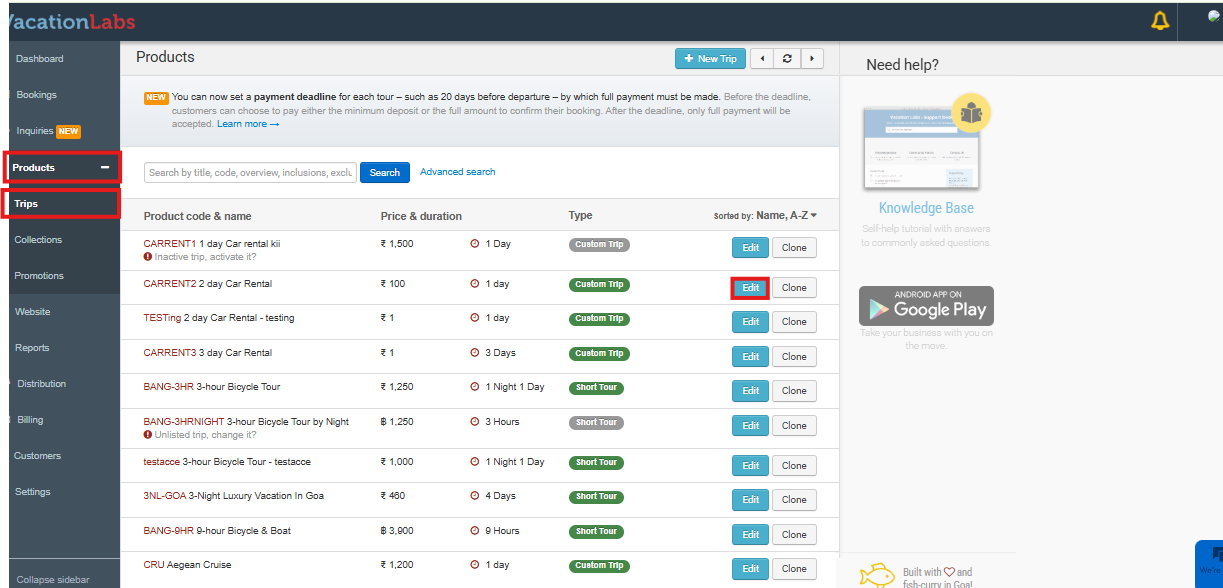Open the Advanced search link
This screenshot has width=1223, height=588.
[457, 172]
